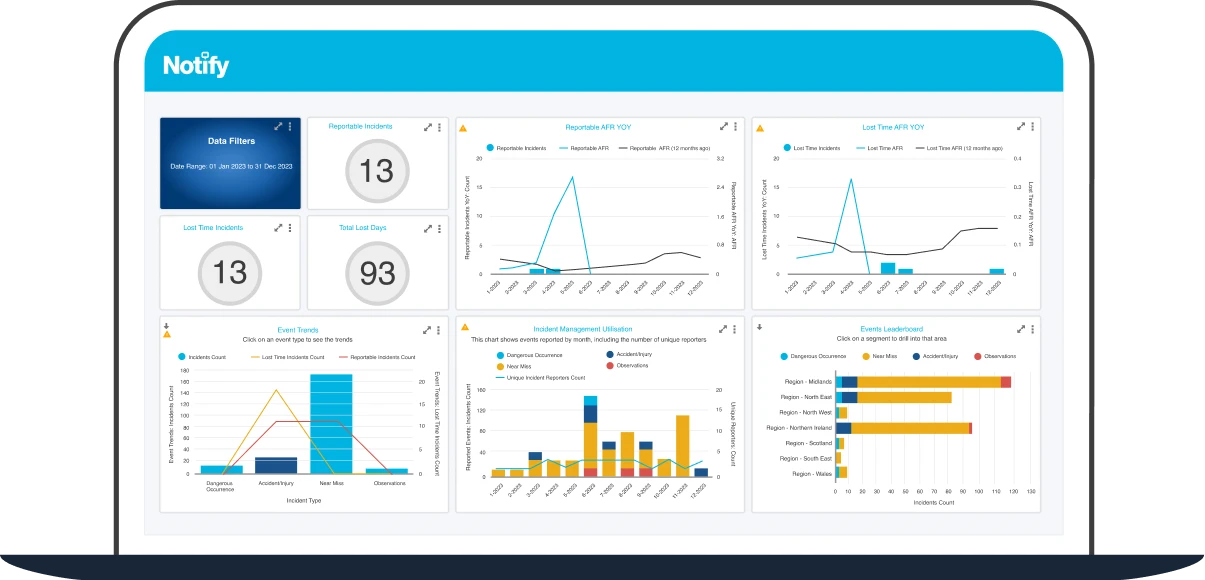The height and width of the screenshot is (580, 1205).
Task: Expand the Data Filters widget to fullscreen
Action: (278, 126)
